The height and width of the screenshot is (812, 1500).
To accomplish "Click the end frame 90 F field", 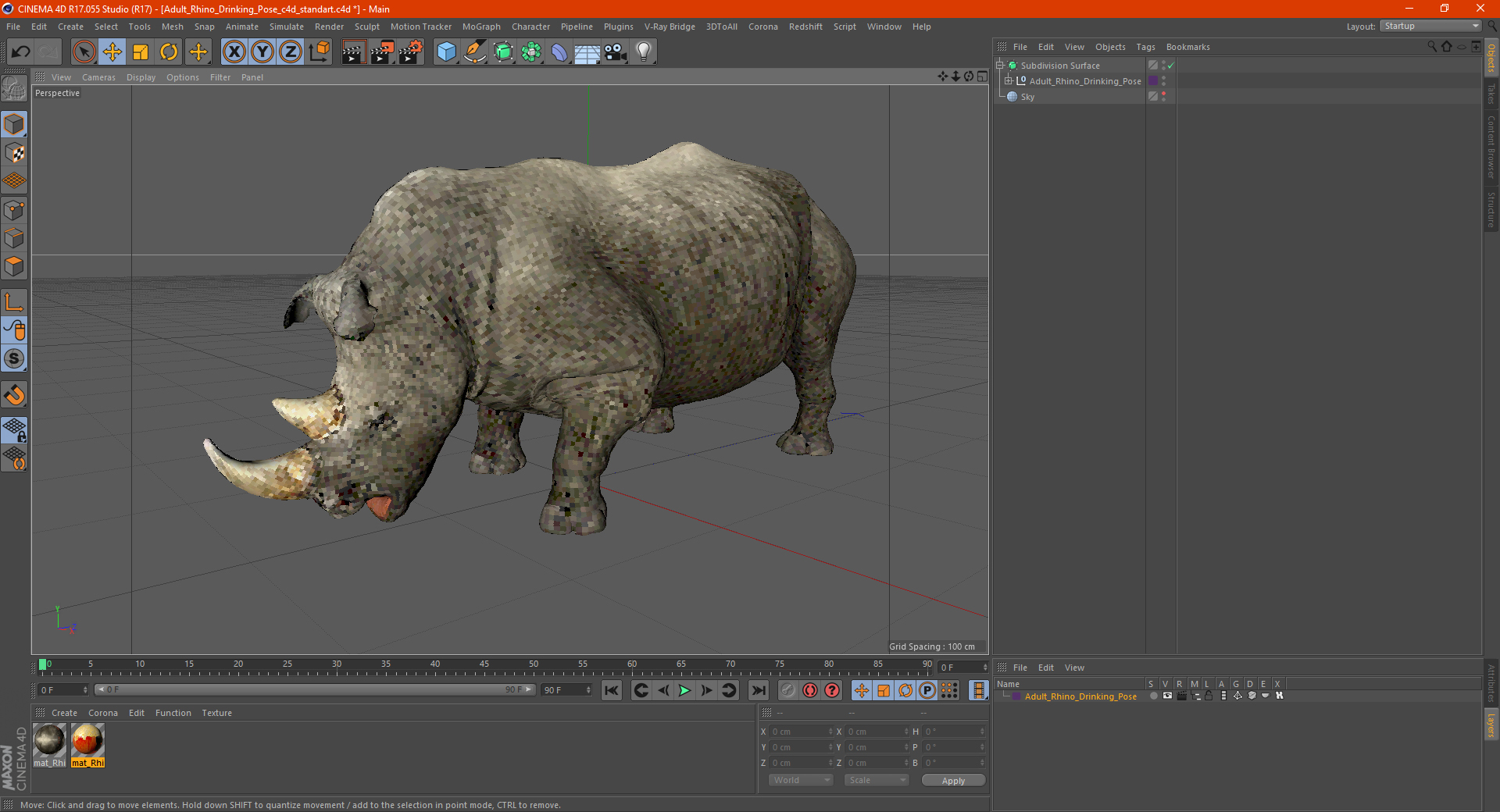I will tap(566, 690).
